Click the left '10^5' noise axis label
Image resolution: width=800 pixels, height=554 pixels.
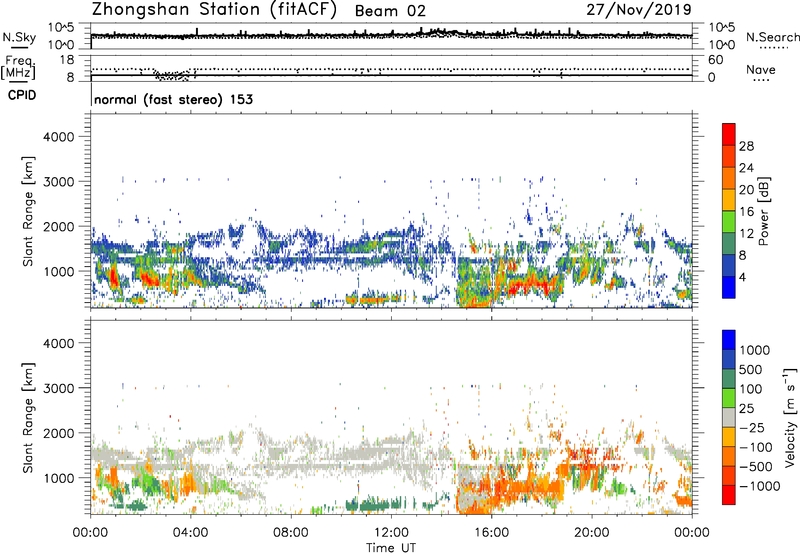pyautogui.click(x=61, y=28)
